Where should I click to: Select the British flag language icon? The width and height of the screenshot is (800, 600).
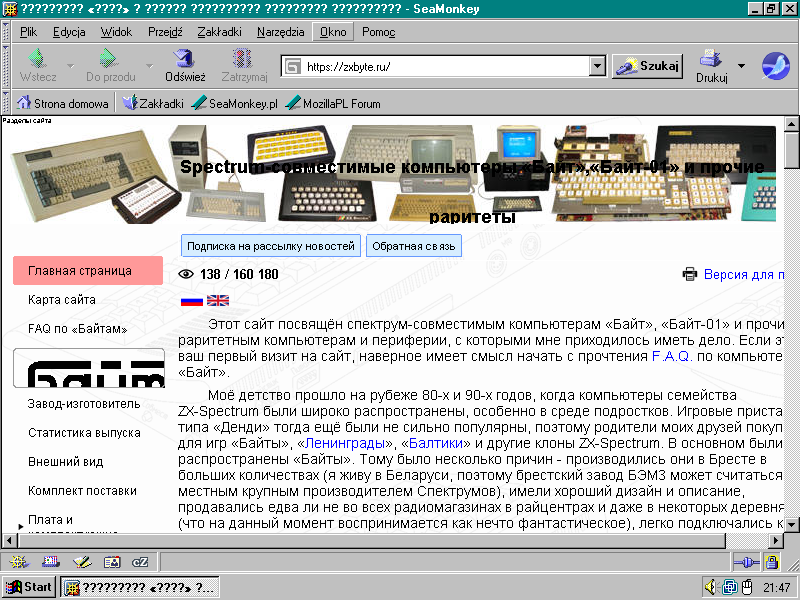218,301
